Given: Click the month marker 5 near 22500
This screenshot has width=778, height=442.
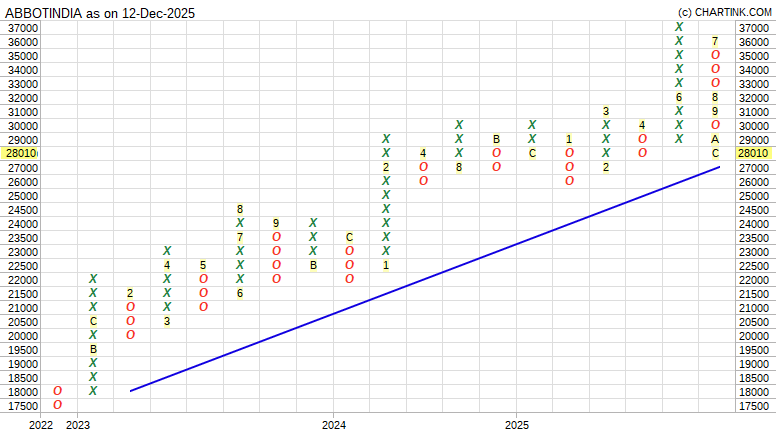Looking at the screenshot, I should [x=203, y=265].
